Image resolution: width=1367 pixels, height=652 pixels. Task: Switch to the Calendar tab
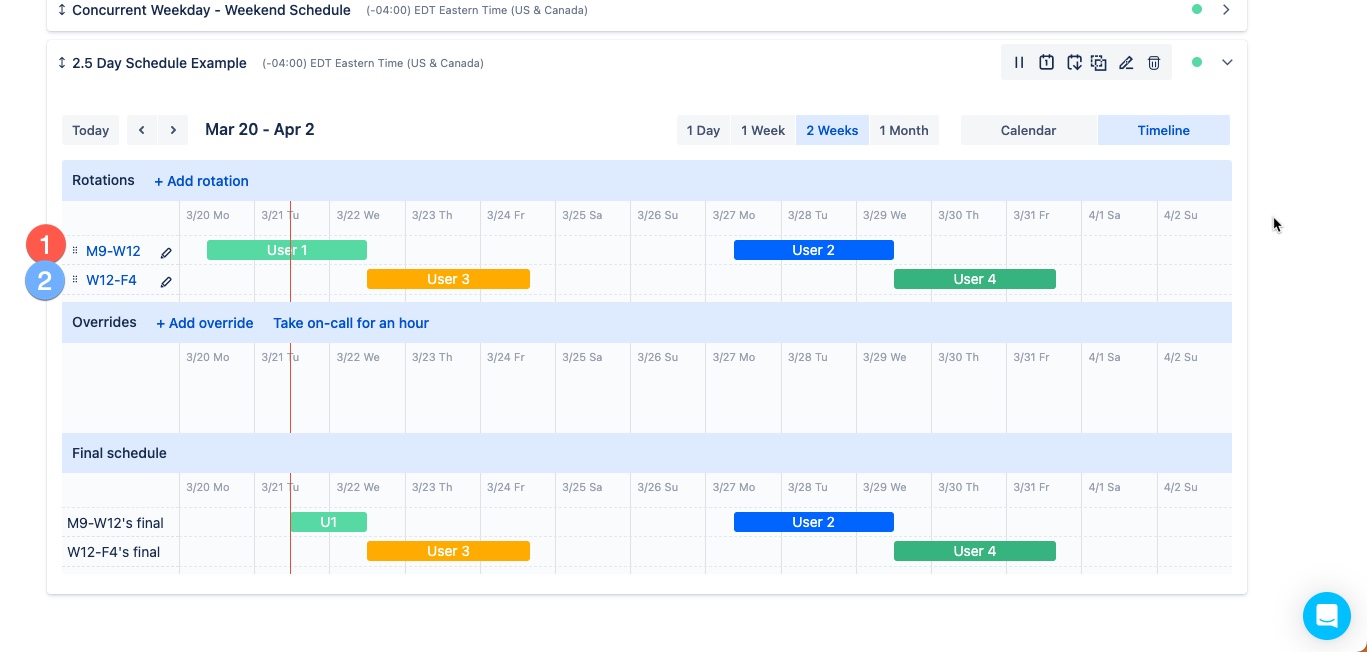(x=1028, y=130)
